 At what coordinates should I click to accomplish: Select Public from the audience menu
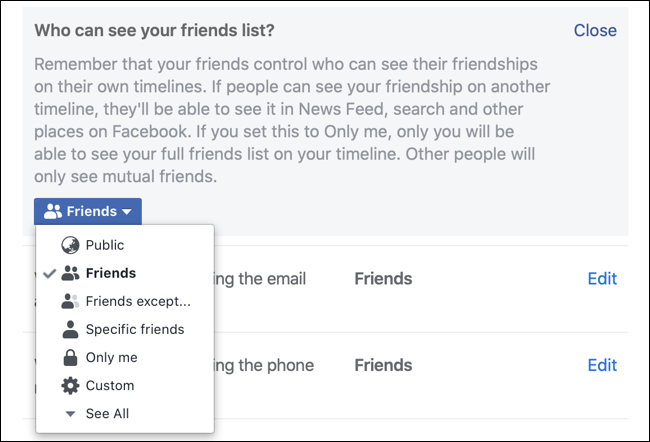(x=105, y=245)
